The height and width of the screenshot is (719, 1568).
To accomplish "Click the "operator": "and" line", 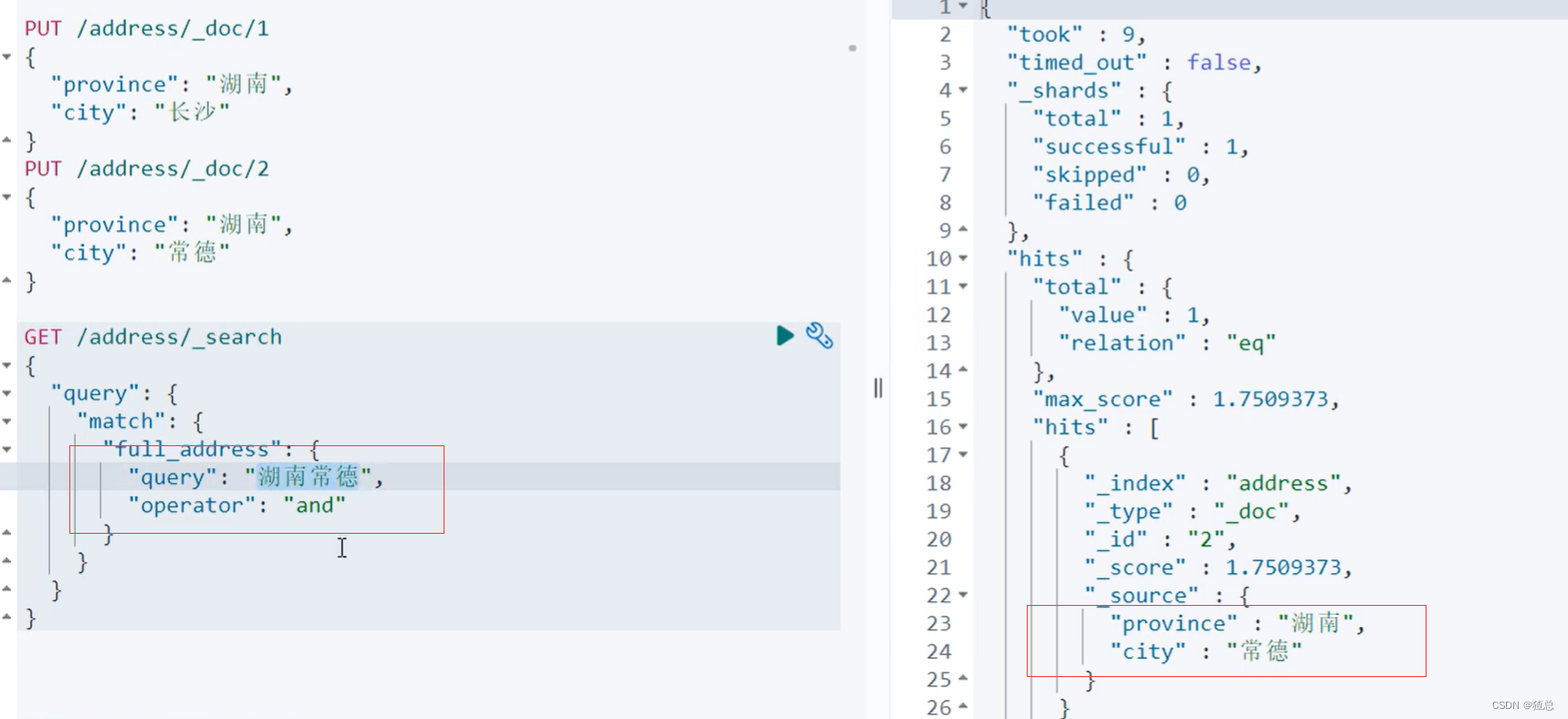I will point(237,505).
